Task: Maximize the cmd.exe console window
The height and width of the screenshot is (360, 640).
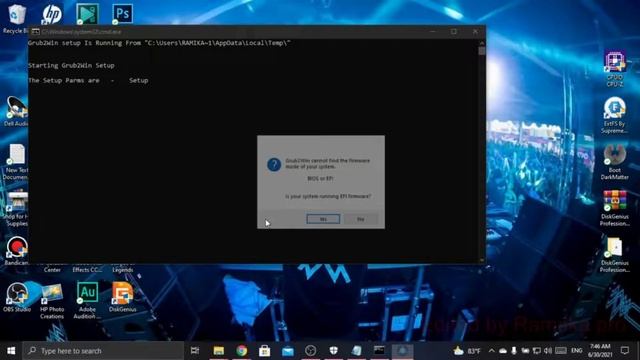Action: click(x=454, y=31)
